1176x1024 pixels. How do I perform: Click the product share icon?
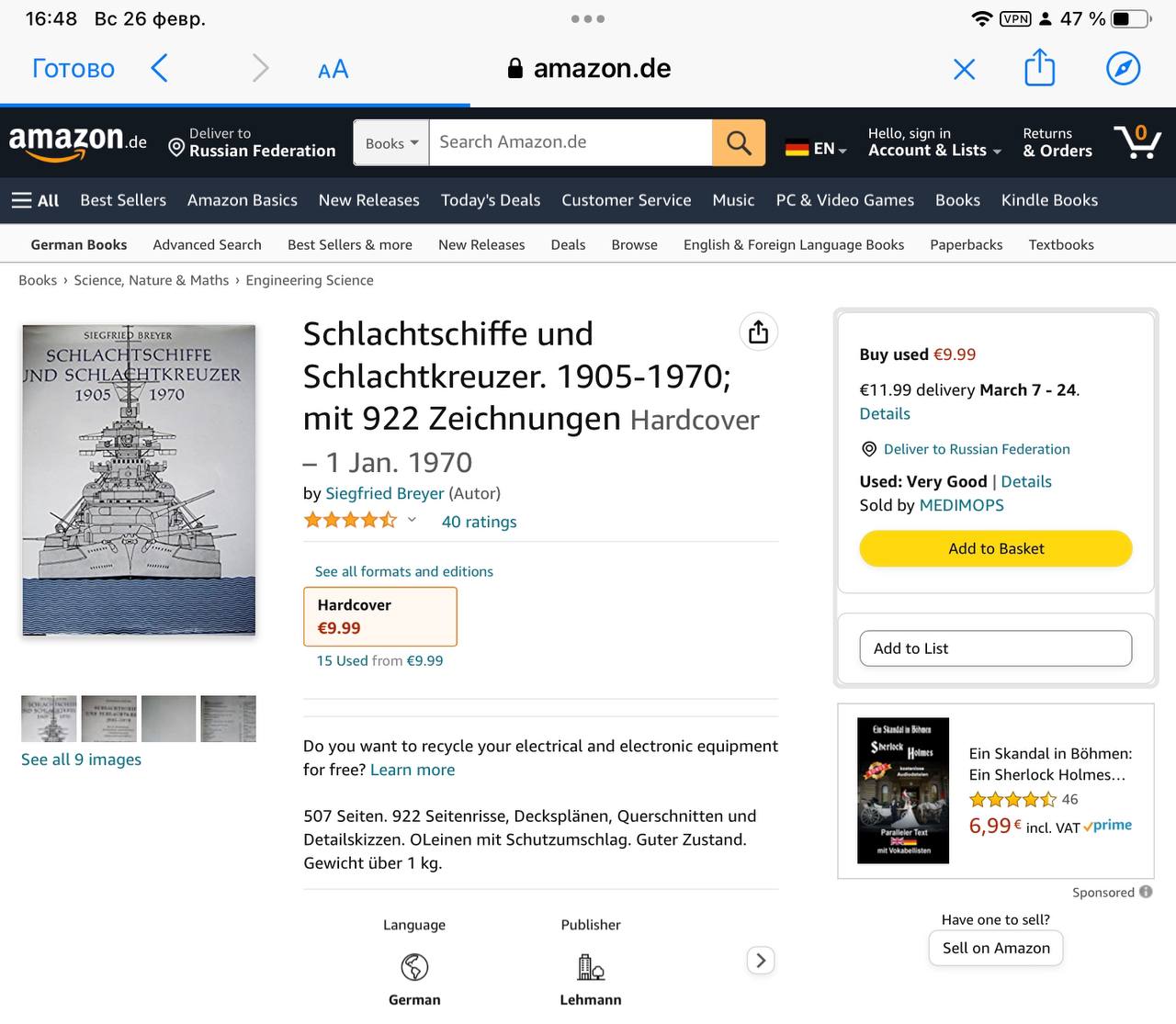758,332
